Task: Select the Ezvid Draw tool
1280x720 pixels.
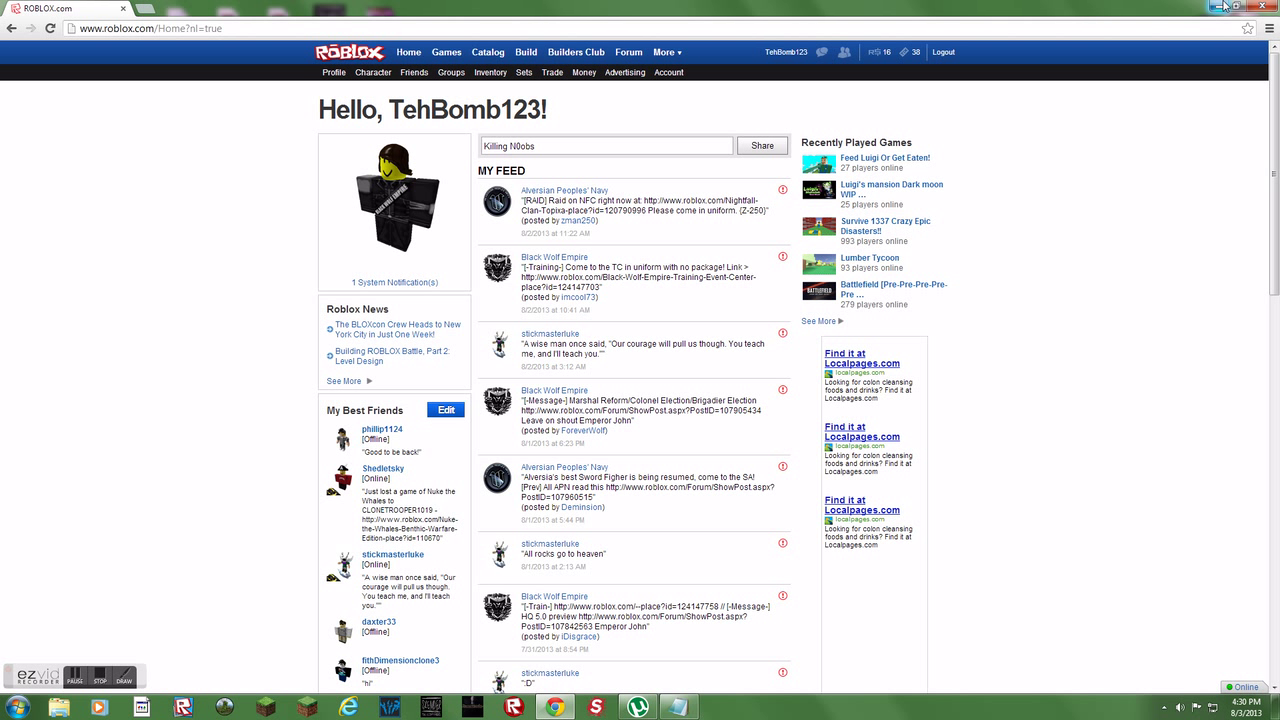Action: click(x=124, y=677)
